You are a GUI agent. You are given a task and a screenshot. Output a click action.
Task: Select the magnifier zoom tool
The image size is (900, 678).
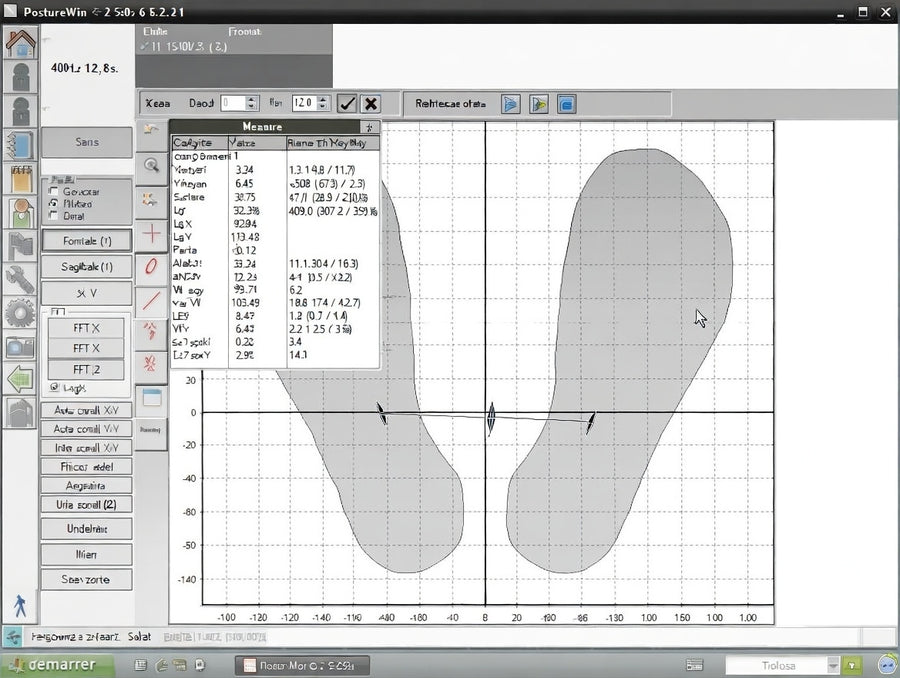click(152, 166)
